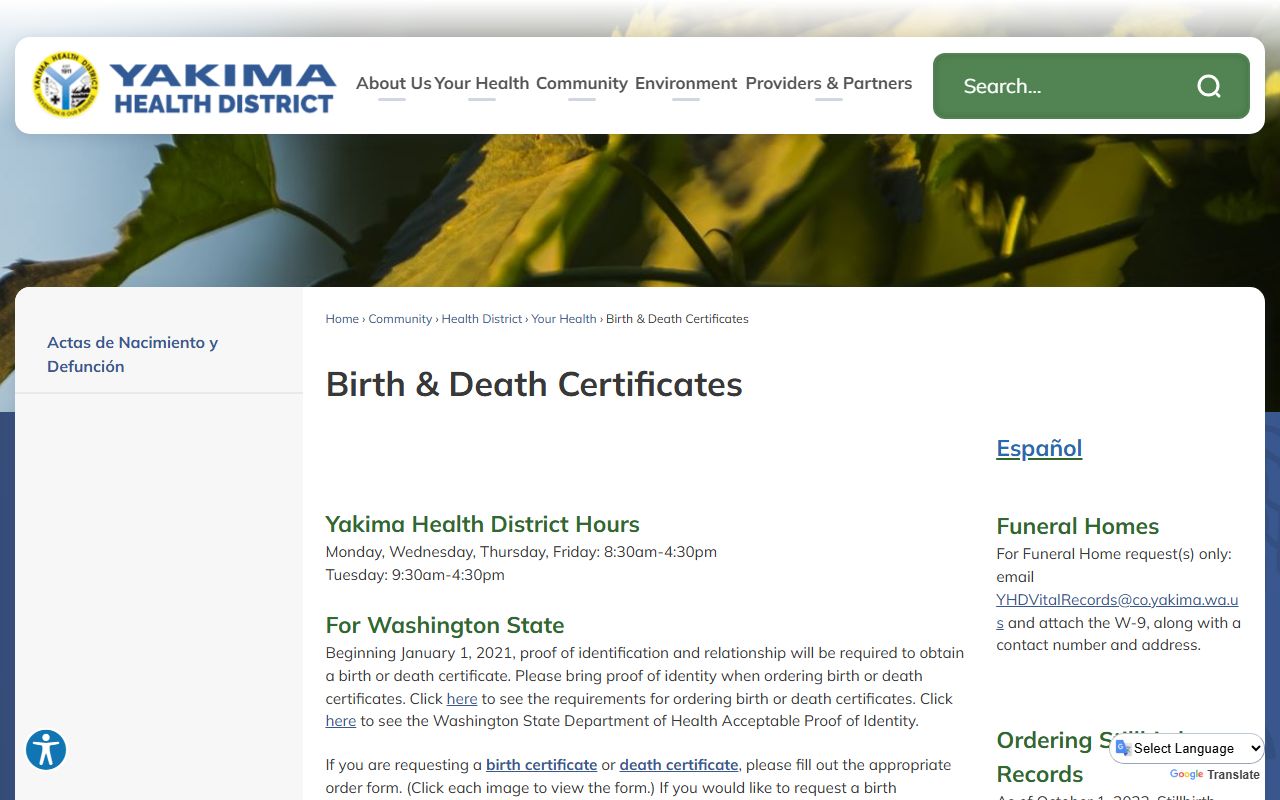This screenshot has width=1280, height=800.
Task: Click the For Washington State heading
Action: coord(445,625)
